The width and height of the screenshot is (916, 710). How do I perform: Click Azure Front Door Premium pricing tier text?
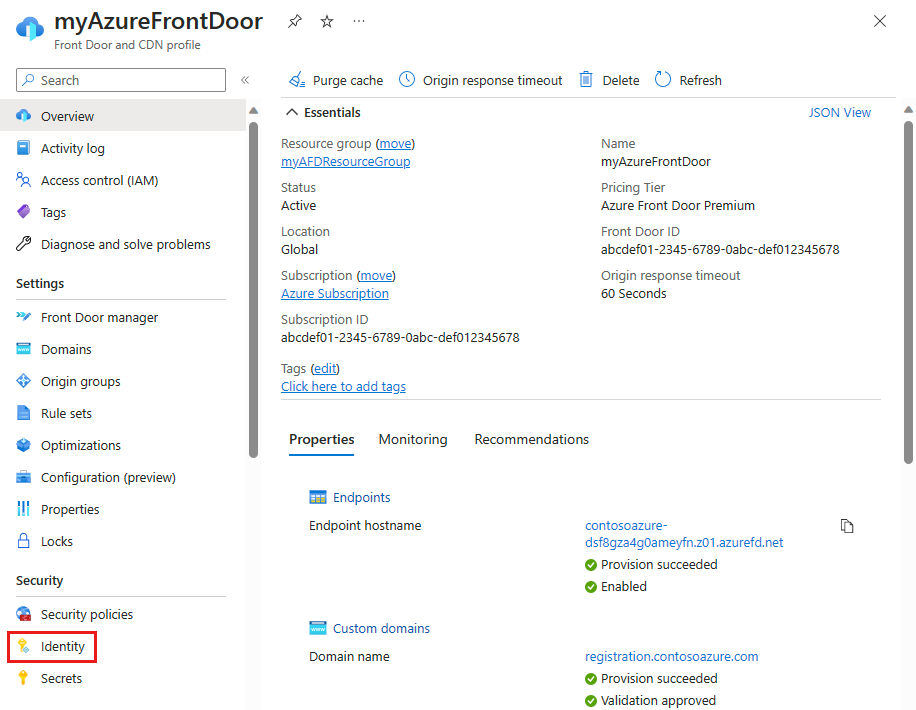[678, 206]
